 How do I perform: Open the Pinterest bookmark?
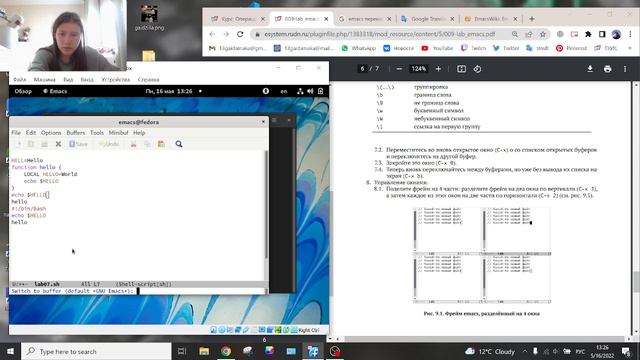571,48
